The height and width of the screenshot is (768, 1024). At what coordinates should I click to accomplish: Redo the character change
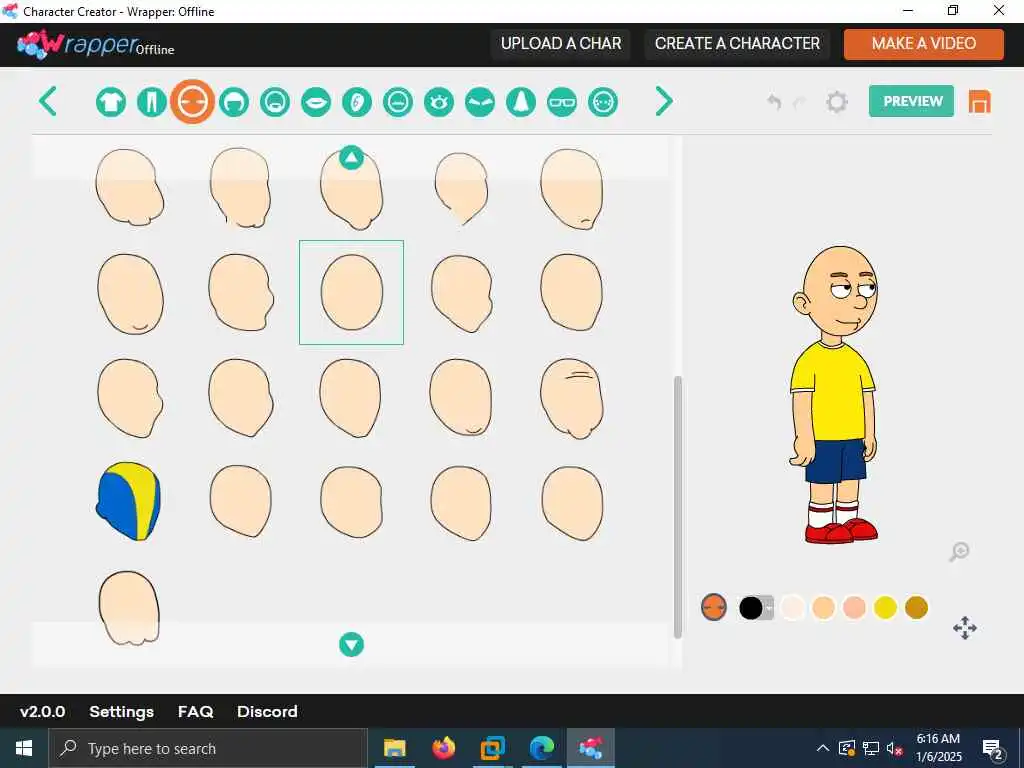point(799,102)
